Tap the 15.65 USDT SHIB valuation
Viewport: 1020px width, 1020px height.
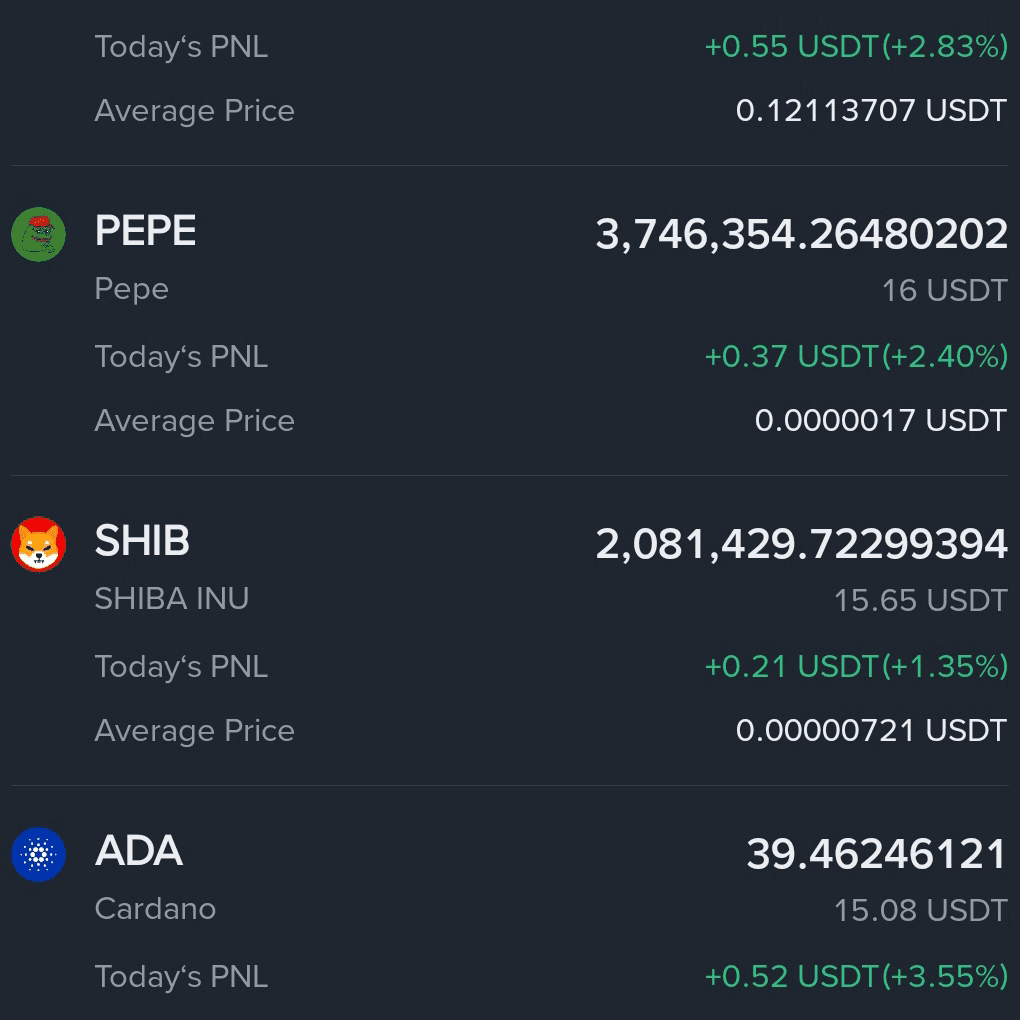coord(921,600)
